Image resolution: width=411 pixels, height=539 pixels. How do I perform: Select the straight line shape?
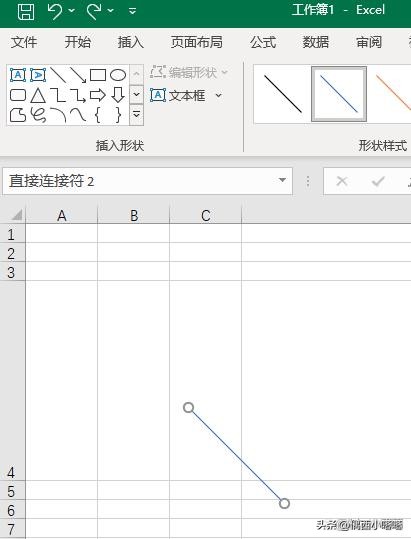tap(58, 75)
